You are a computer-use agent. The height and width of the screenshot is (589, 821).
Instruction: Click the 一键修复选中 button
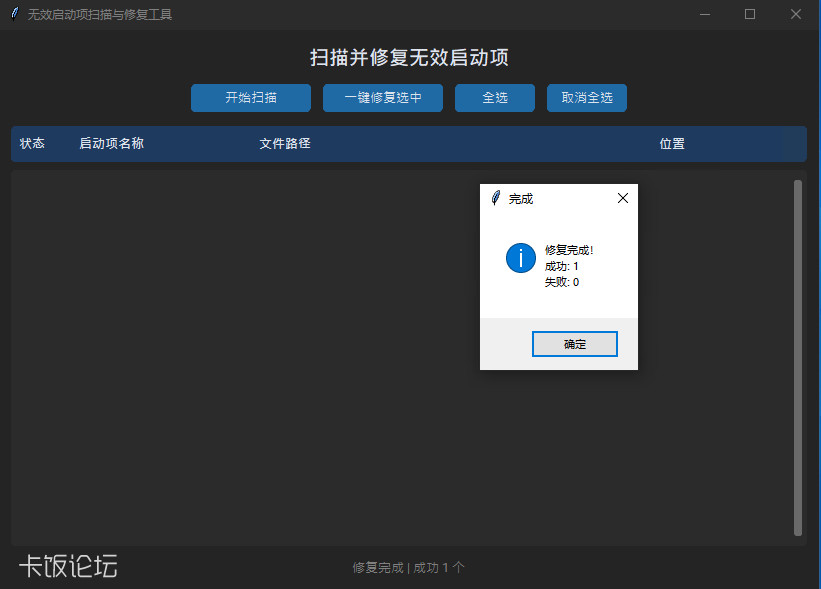click(x=383, y=98)
